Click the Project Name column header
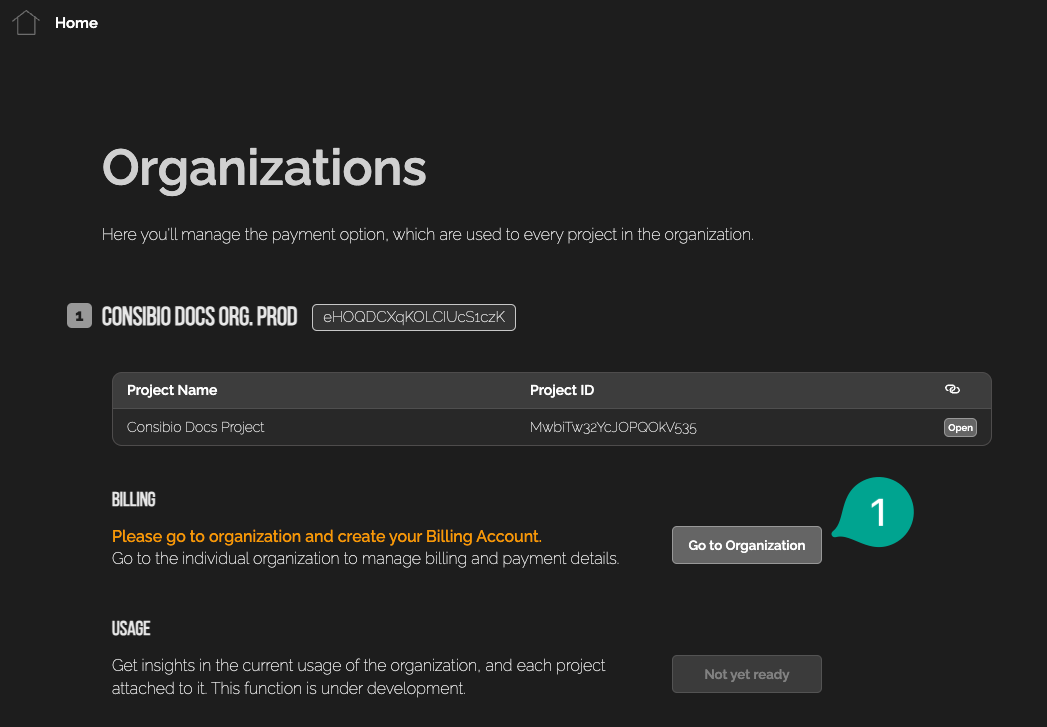The height and width of the screenshot is (727, 1047). click(172, 390)
